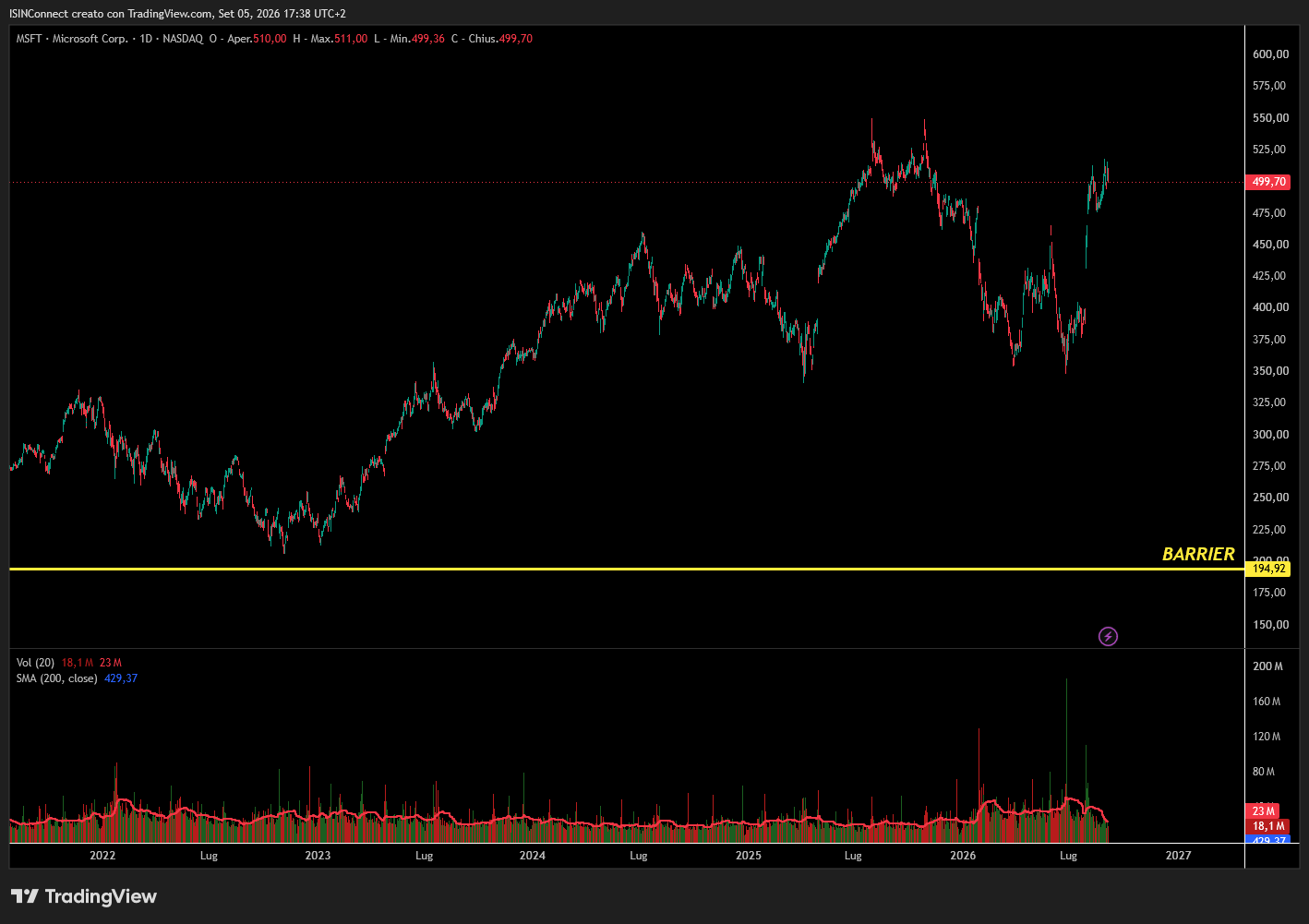Click the 175,00 price axis label
The image size is (1309, 924).
[x=1269, y=593]
